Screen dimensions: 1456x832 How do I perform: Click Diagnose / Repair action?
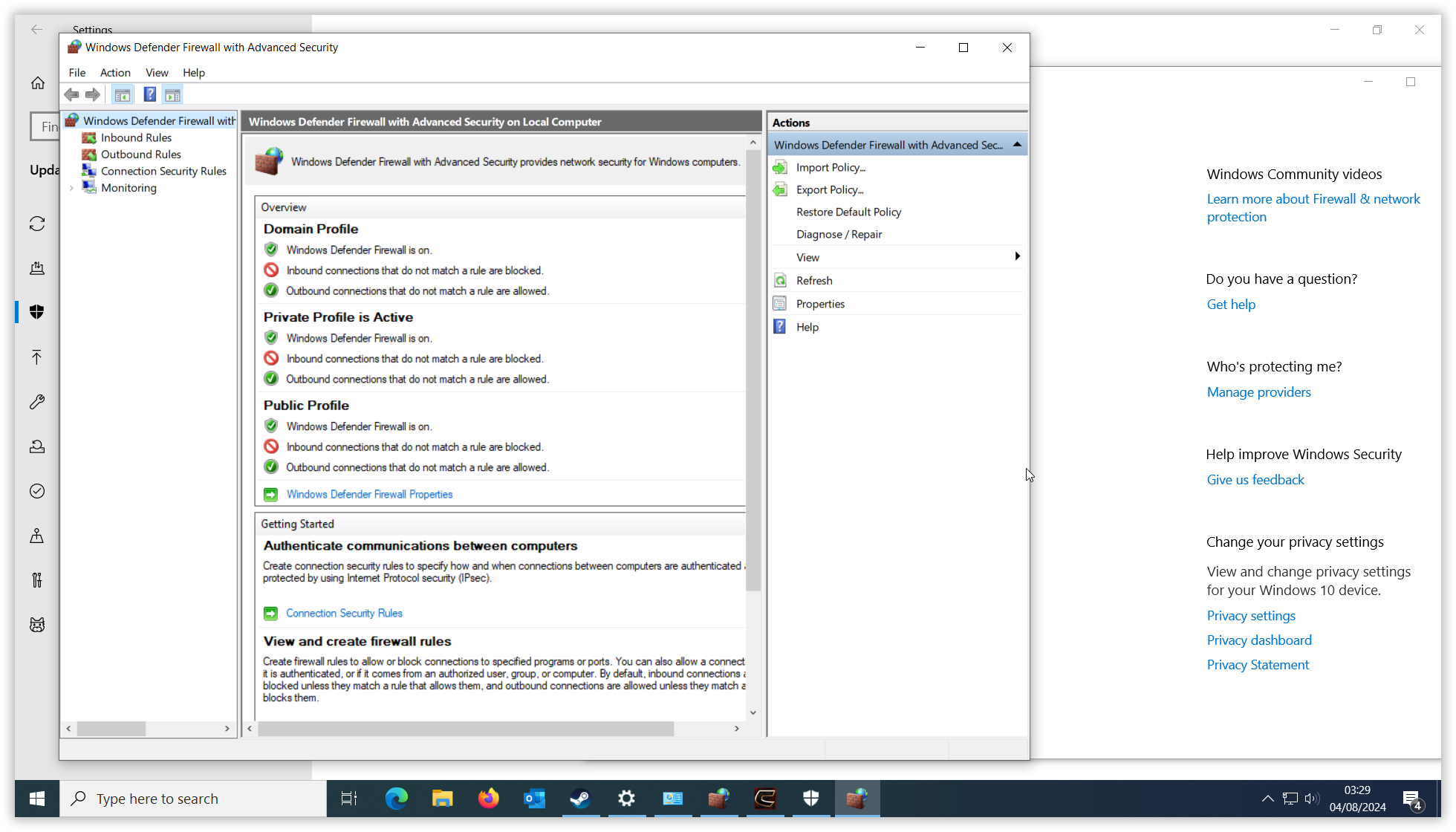pyautogui.click(x=839, y=234)
